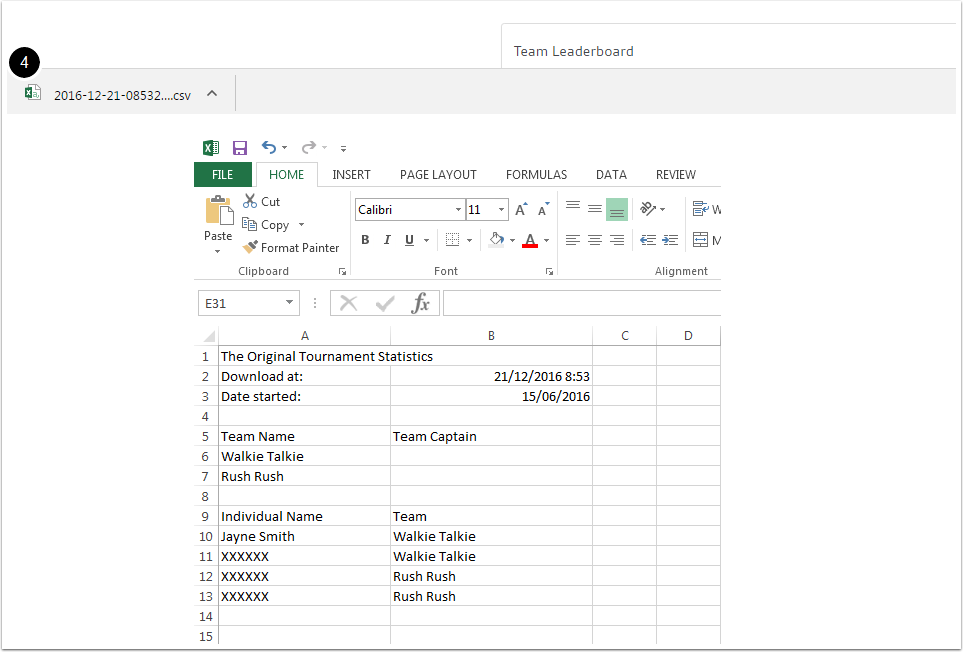This screenshot has height=652, width=963.
Task: Click into the formula bar
Action: pyautogui.click(x=582, y=303)
